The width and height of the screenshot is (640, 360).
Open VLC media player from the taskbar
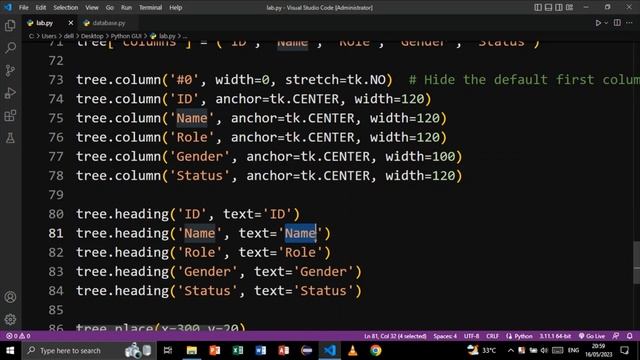coord(353,350)
